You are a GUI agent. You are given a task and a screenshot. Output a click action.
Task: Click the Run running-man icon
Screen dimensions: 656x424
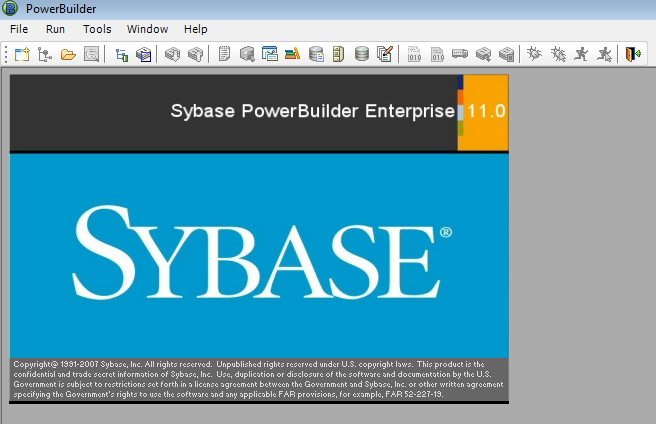[581, 54]
